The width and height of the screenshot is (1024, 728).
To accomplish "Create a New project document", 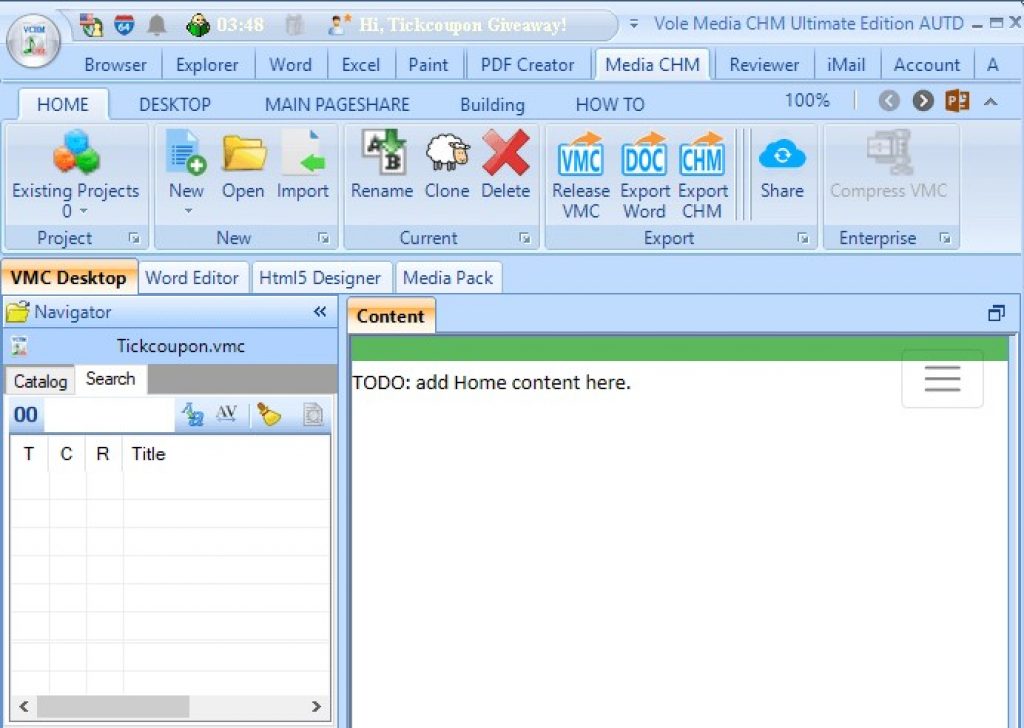I will click(186, 152).
